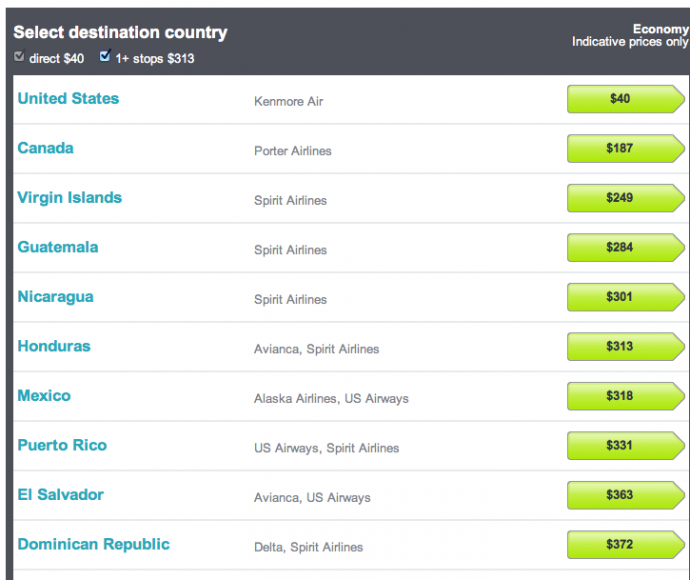Click the $284 Guatemala price button
This screenshot has width=690, height=580.
coord(622,247)
